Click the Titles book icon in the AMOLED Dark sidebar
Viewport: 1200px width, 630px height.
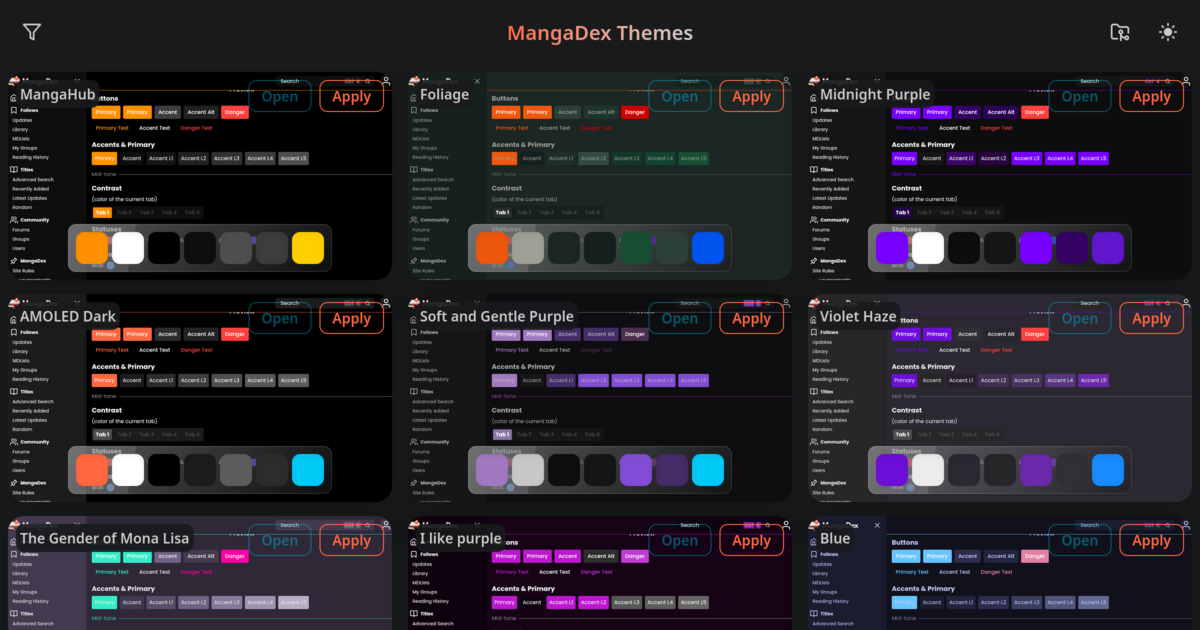coord(13,392)
